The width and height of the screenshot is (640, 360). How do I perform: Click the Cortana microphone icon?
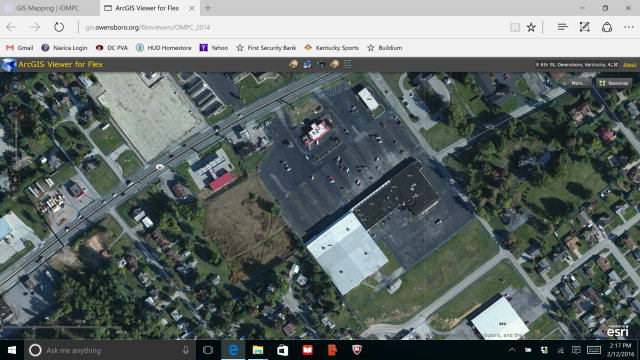186,350
